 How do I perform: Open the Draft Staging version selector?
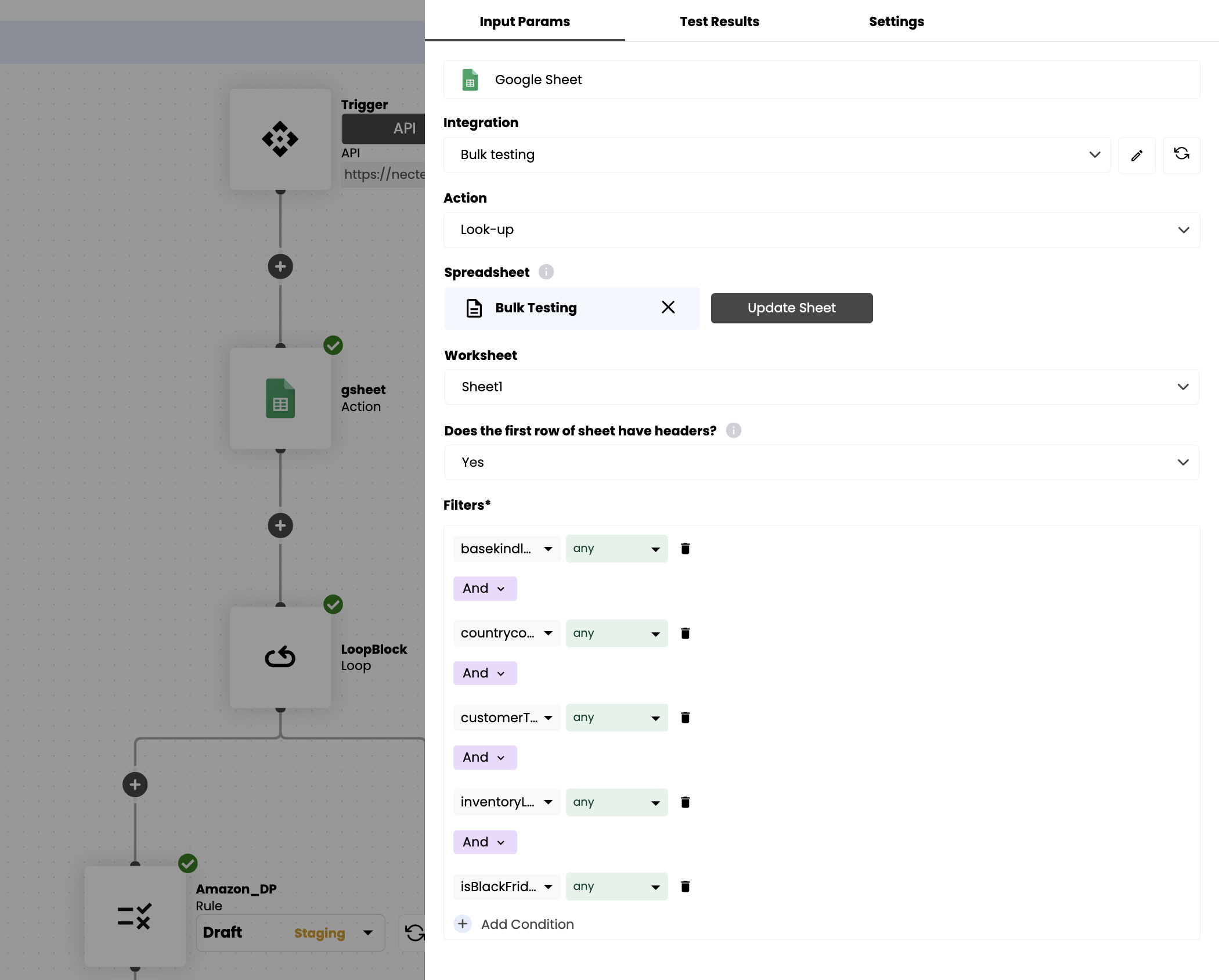tap(290, 933)
